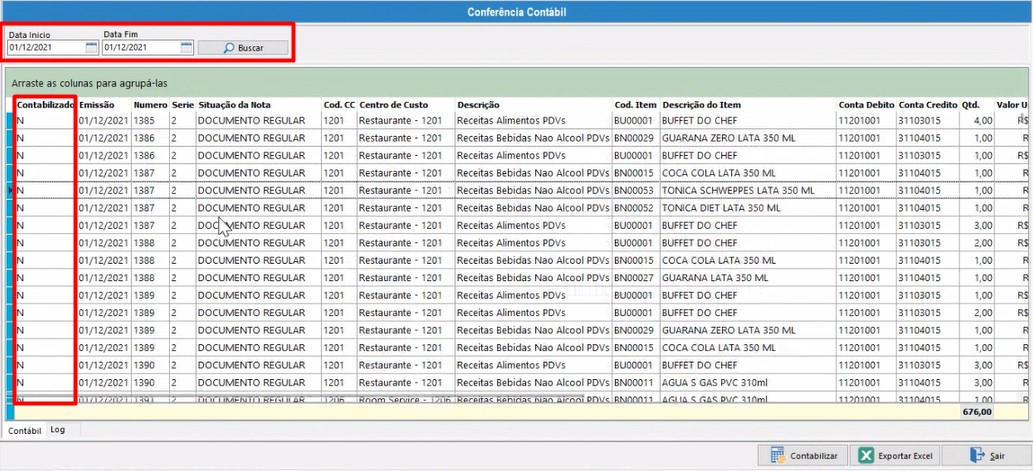
Task: Sort by the Contabilizado column header
Action: coord(45,105)
